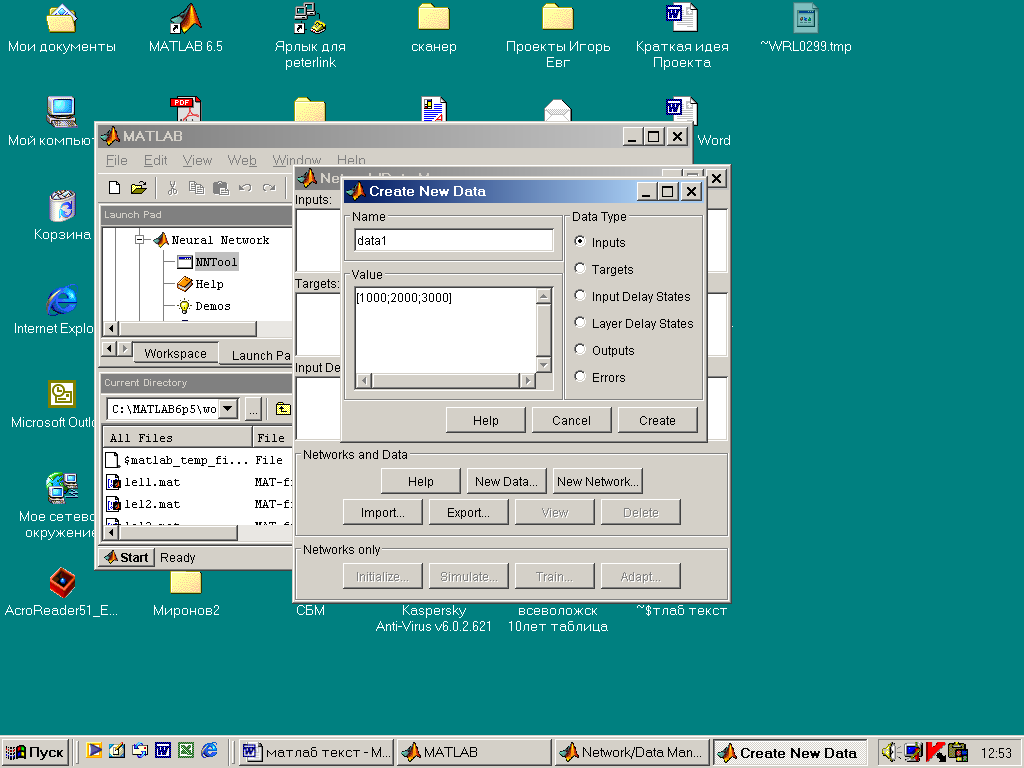The width and height of the screenshot is (1024, 768).
Task: Click the Kaspersky tray icon
Action: point(935,752)
